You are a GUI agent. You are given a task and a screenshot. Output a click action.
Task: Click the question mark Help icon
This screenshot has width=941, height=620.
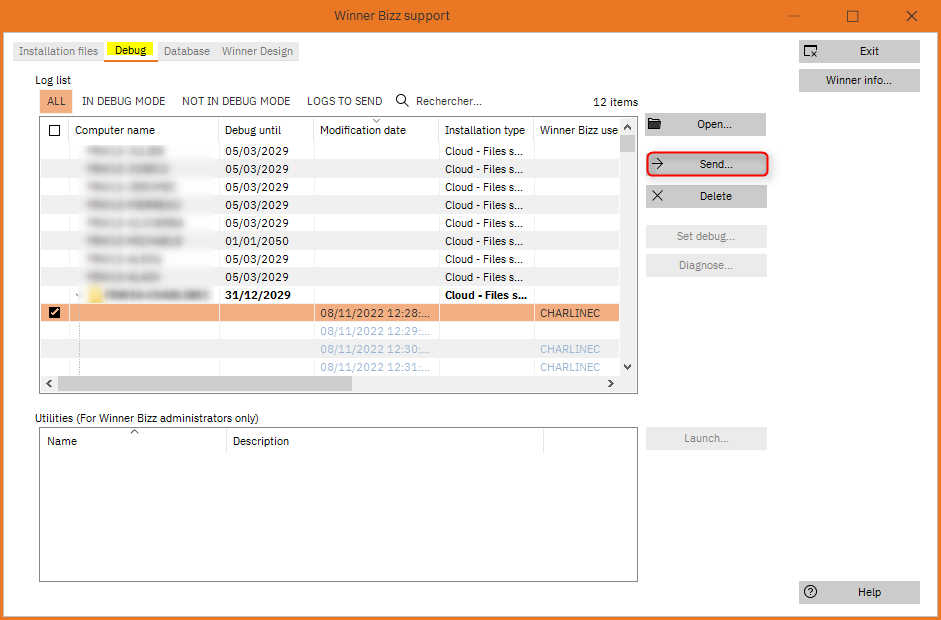[810, 592]
